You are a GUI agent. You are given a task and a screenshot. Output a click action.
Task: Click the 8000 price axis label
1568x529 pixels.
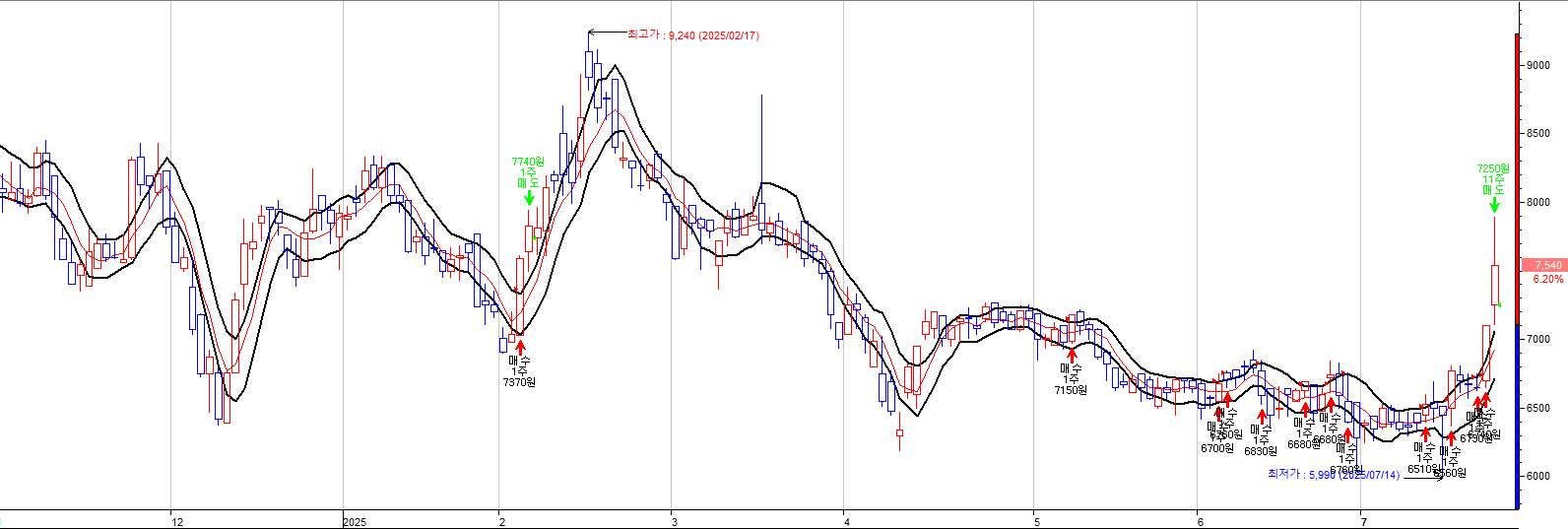tap(1538, 202)
